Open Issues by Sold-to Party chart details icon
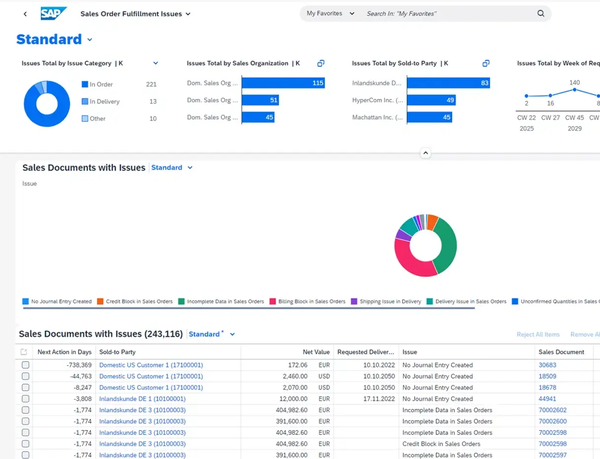This screenshot has height=459, width=600. click(486, 62)
